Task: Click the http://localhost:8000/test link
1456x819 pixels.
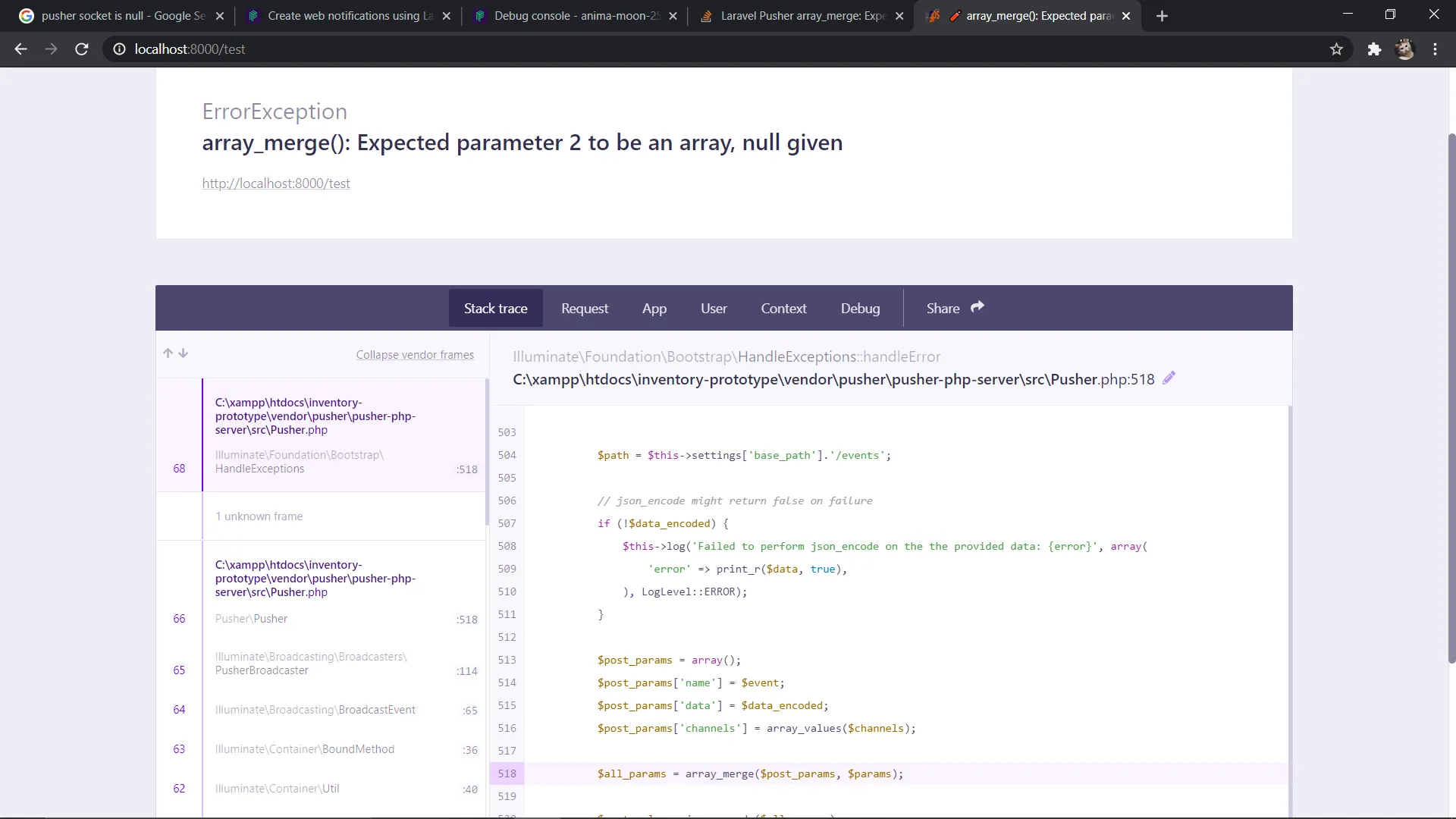Action: tap(276, 184)
